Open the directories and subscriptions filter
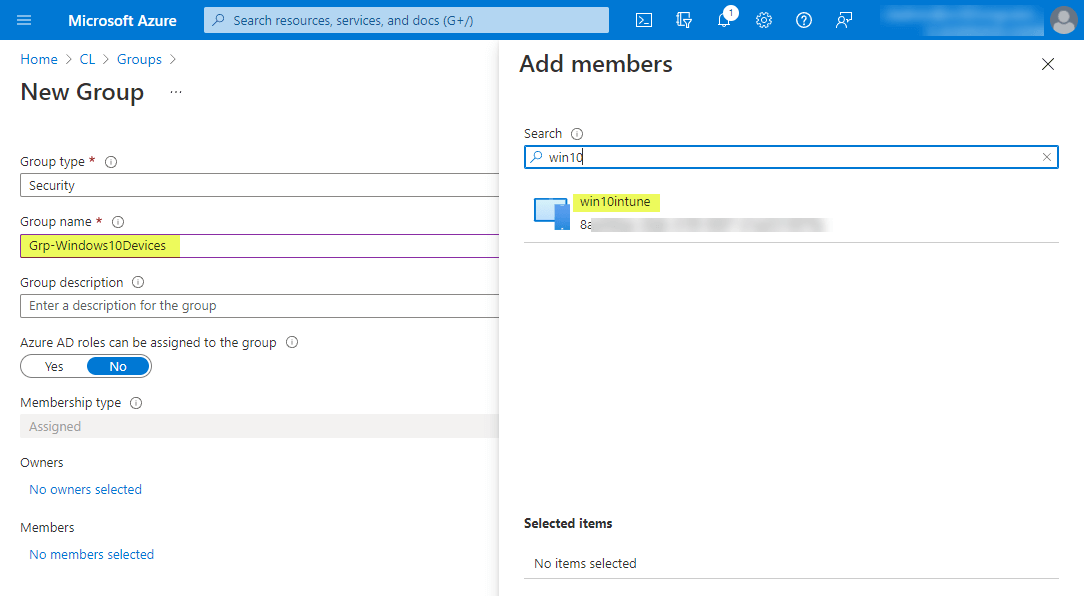 [684, 20]
